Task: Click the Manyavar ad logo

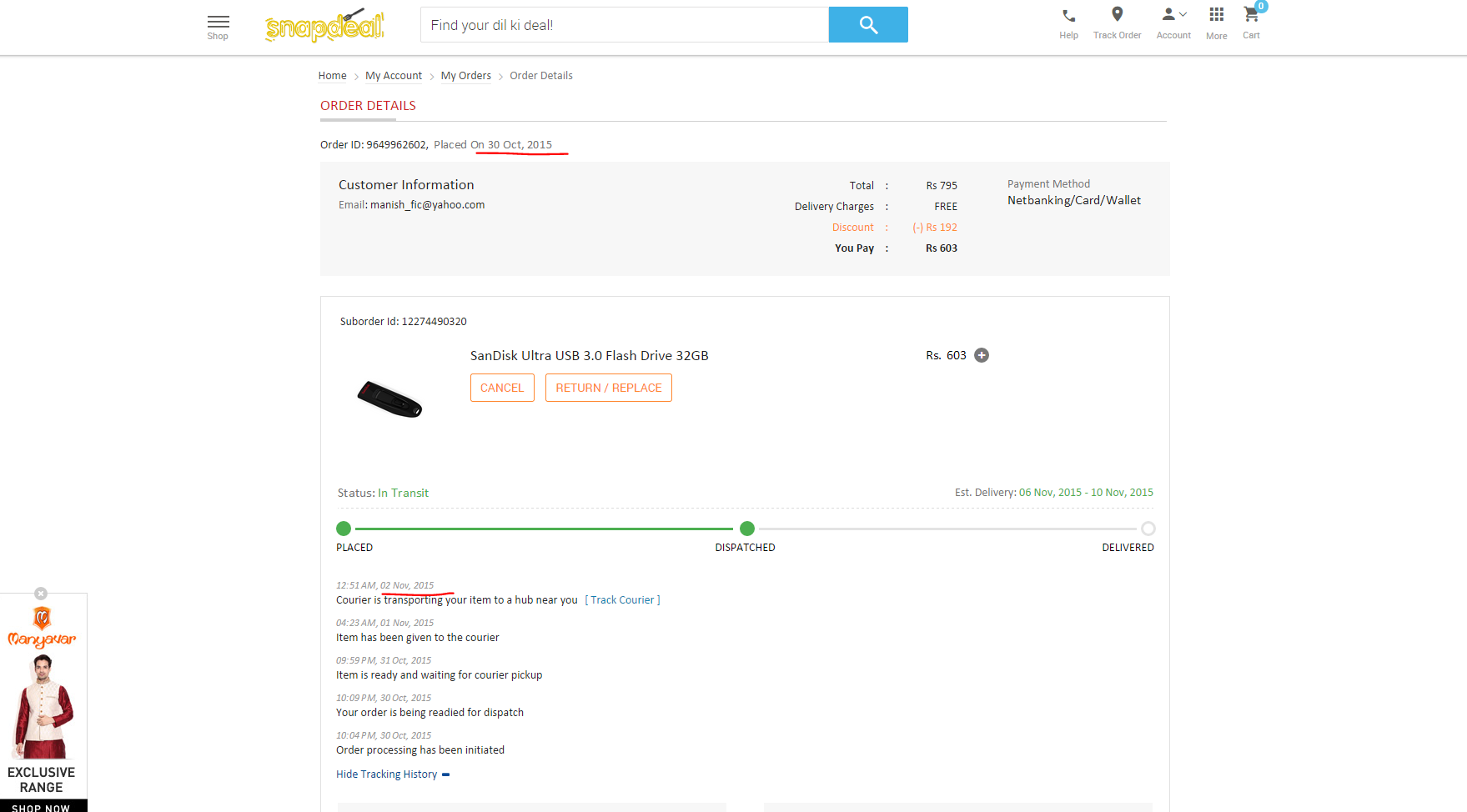Action: pyautogui.click(x=42, y=627)
